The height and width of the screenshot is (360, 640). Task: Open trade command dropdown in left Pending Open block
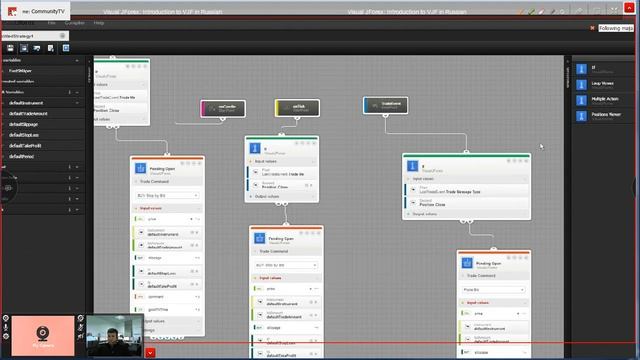pos(167,196)
